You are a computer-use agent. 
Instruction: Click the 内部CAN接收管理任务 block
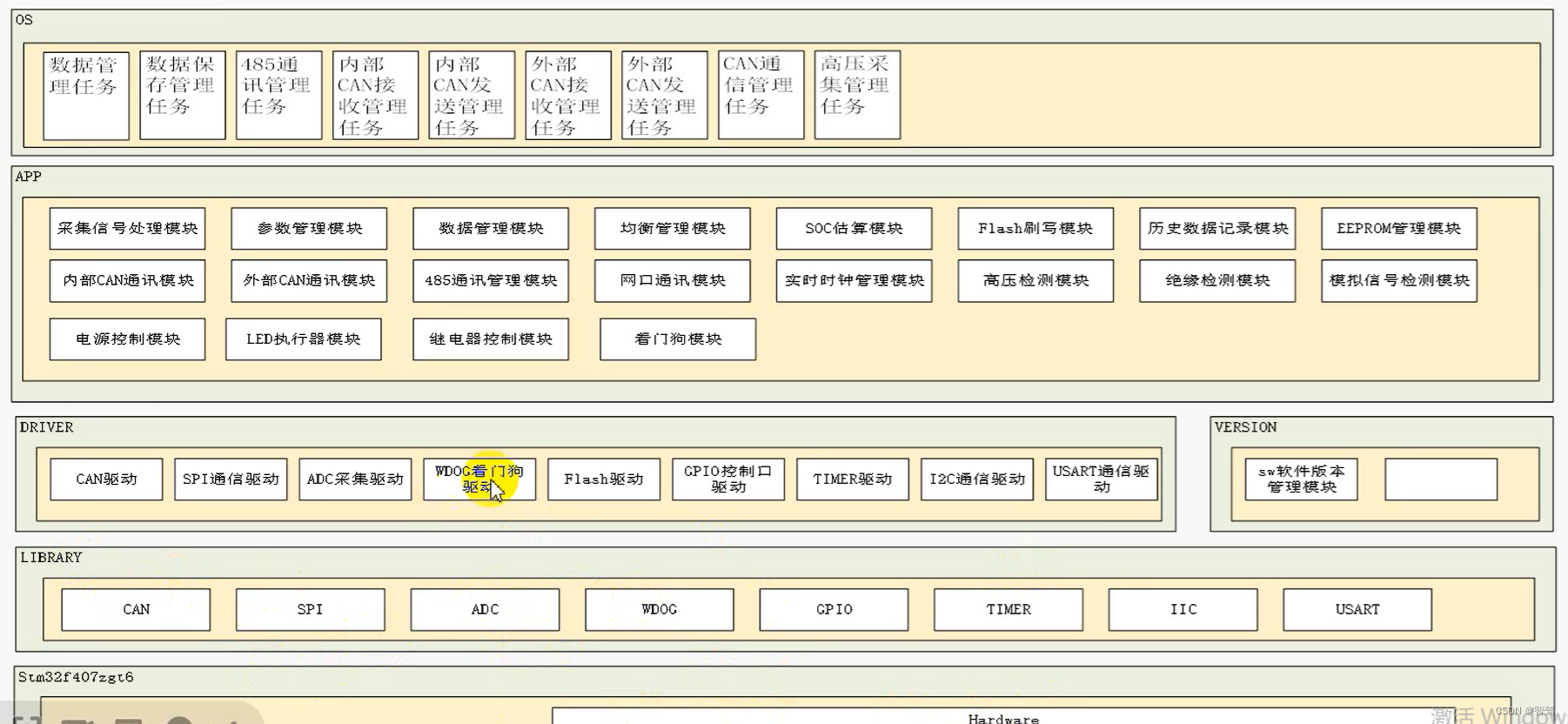[375, 96]
